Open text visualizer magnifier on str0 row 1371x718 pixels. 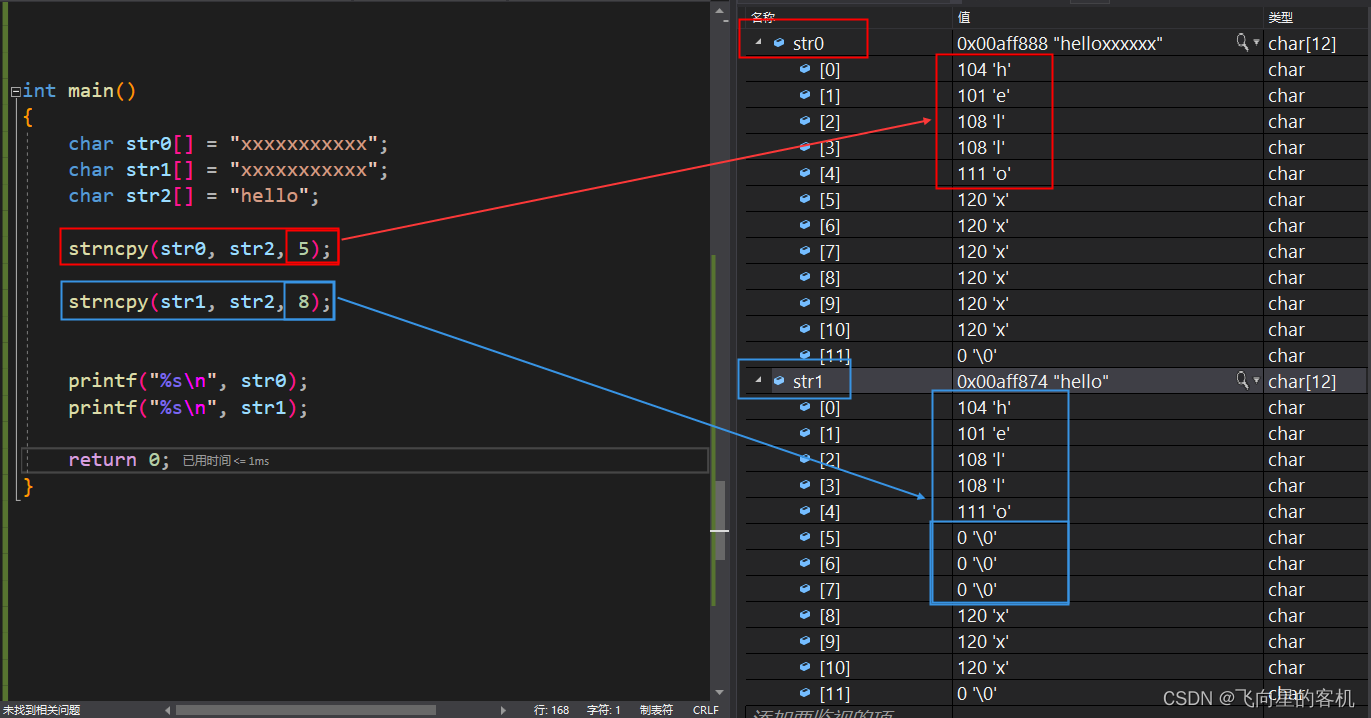(1242, 43)
